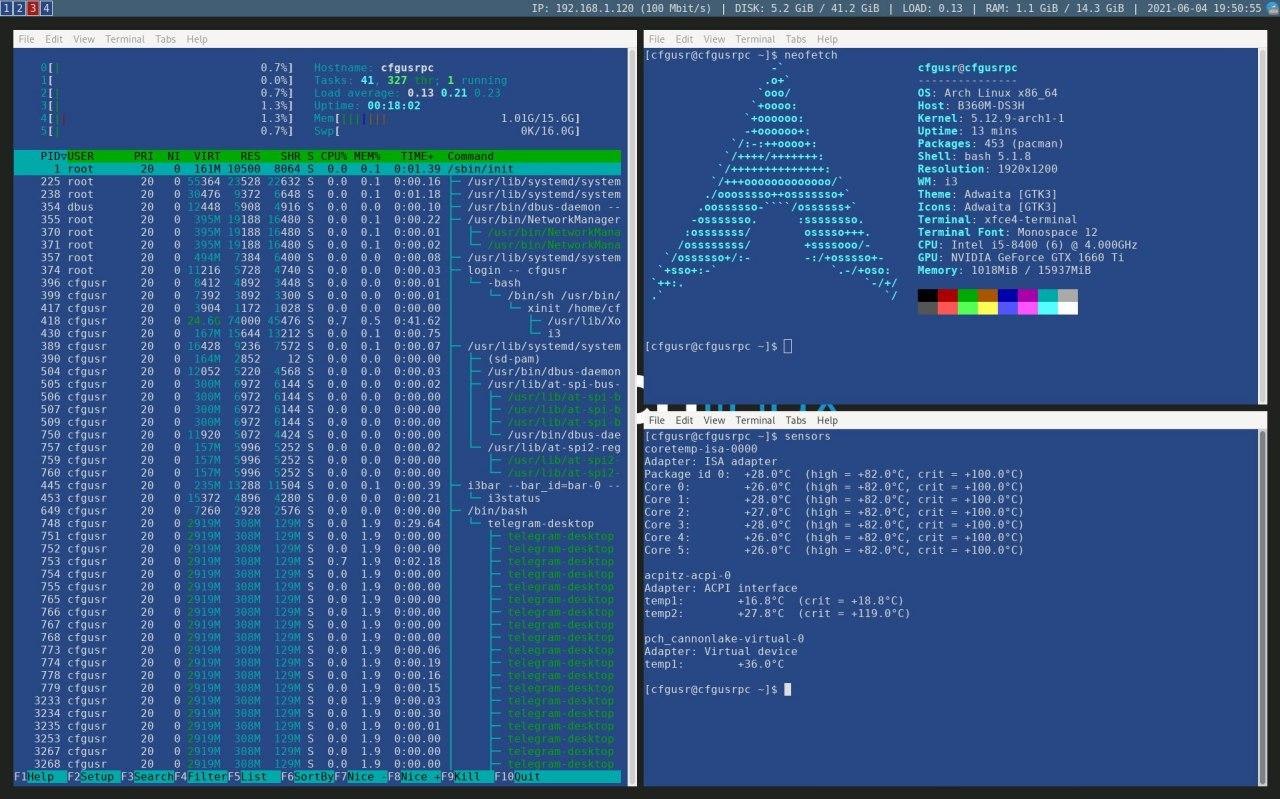1280x799 pixels.
Task: Open Tabs menu in sensors terminal window
Action: [796, 421]
